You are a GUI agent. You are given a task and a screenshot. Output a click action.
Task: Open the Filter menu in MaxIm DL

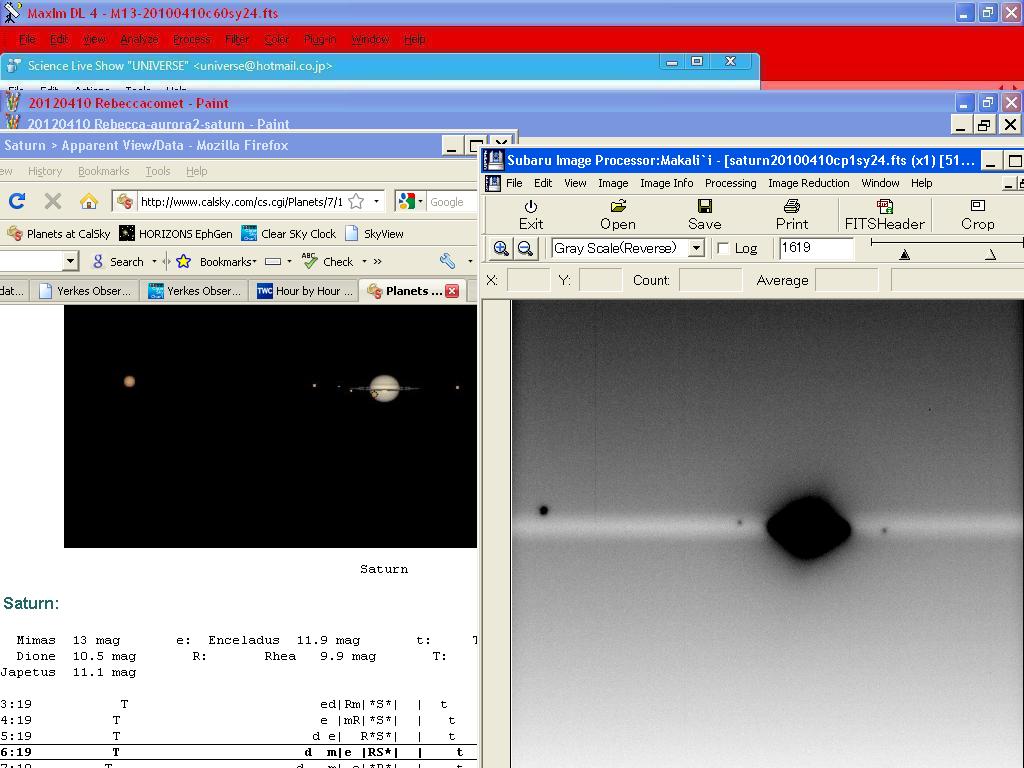pyautogui.click(x=236, y=39)
